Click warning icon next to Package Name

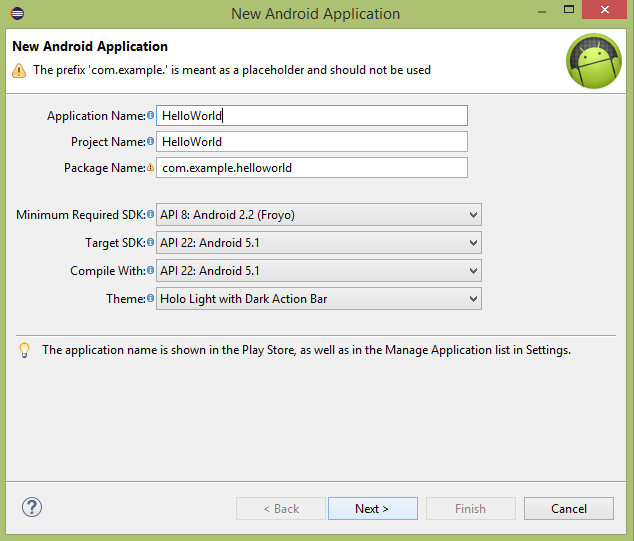coord(151,168)
